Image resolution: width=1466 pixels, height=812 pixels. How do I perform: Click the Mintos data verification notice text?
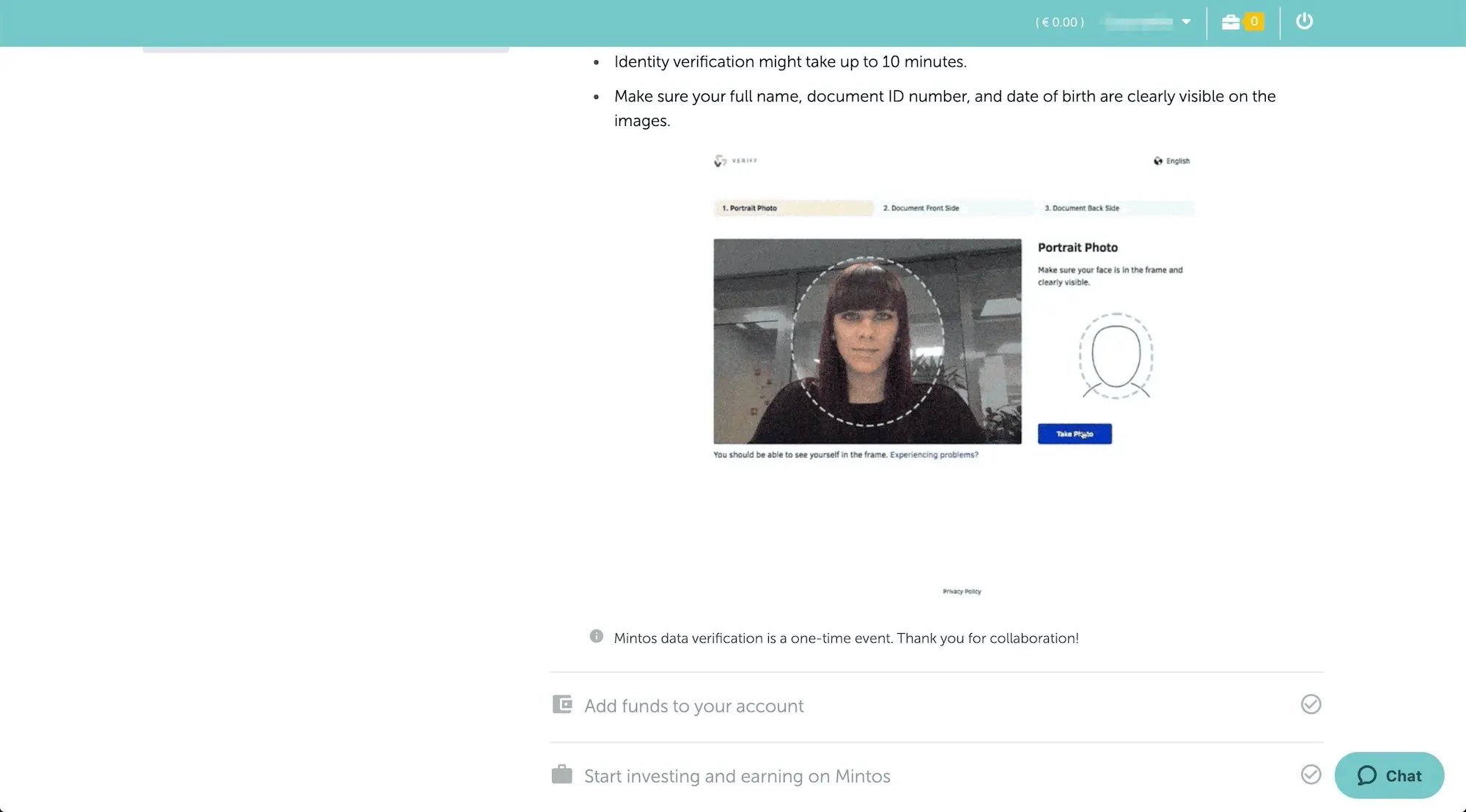pos(847,638)
